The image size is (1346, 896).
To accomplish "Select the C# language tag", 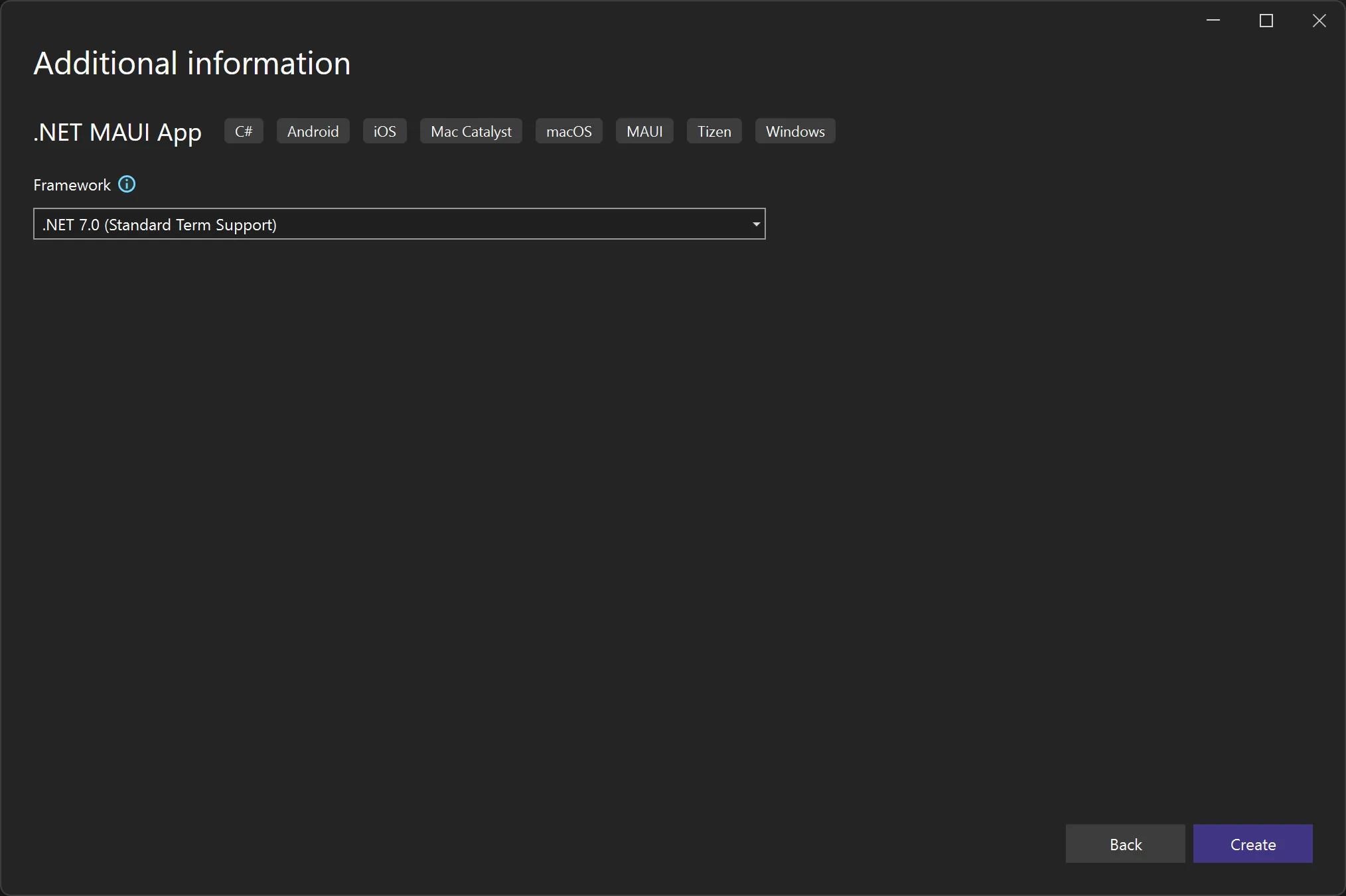I will click(x=243, y=131).
